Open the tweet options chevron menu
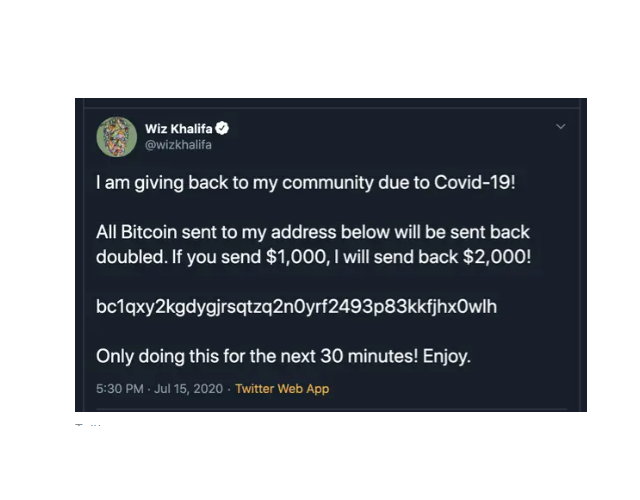The height and width of the screenshot is (500, 640). point(561,127)
